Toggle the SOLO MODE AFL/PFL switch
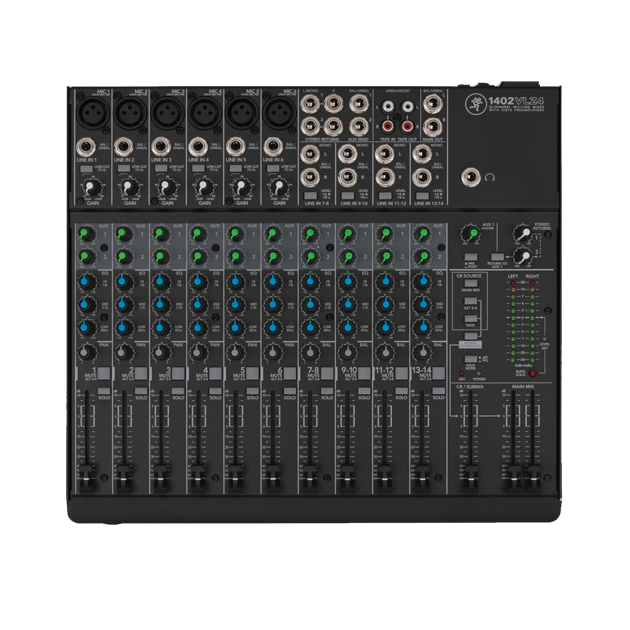This screenshot has width=630, height=630. (x=471, y=359)
